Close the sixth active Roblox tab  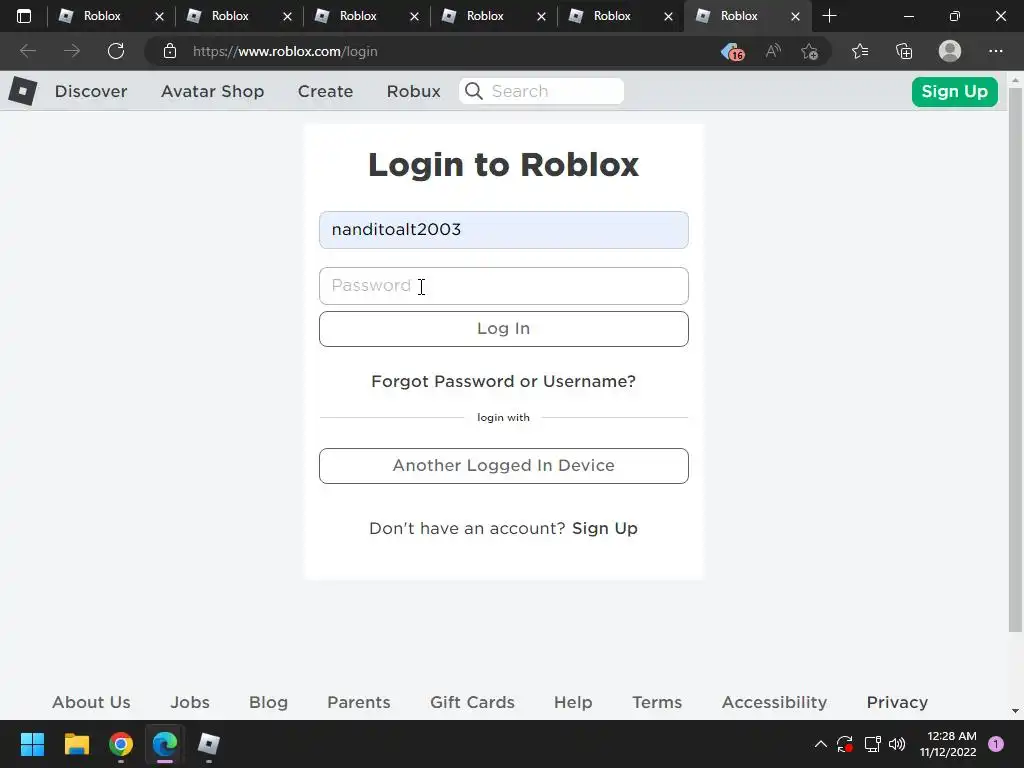pyautogui.click(x=795, y=16)
